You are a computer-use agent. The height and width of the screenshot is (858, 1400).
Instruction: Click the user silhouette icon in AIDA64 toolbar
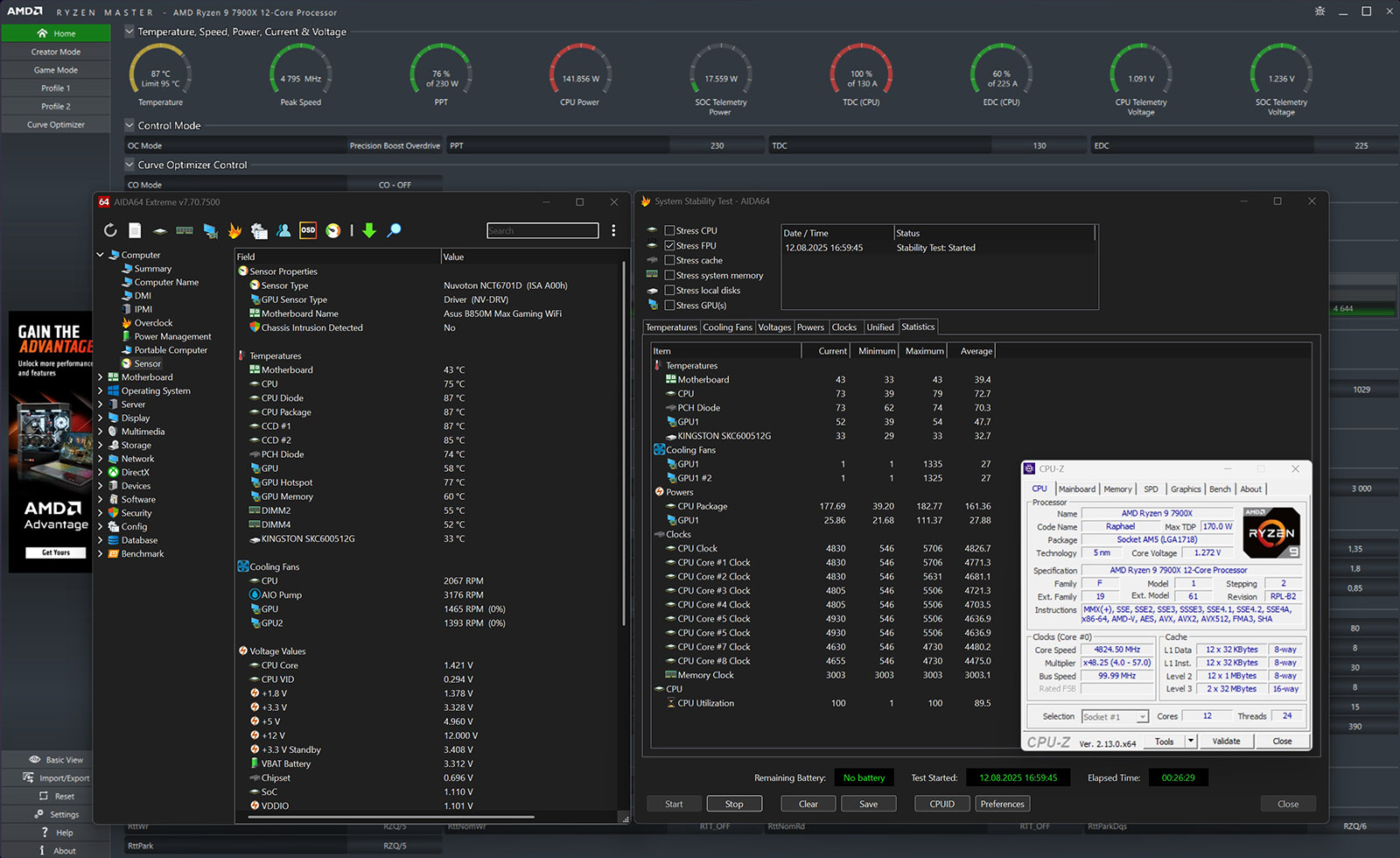point(283,230)
